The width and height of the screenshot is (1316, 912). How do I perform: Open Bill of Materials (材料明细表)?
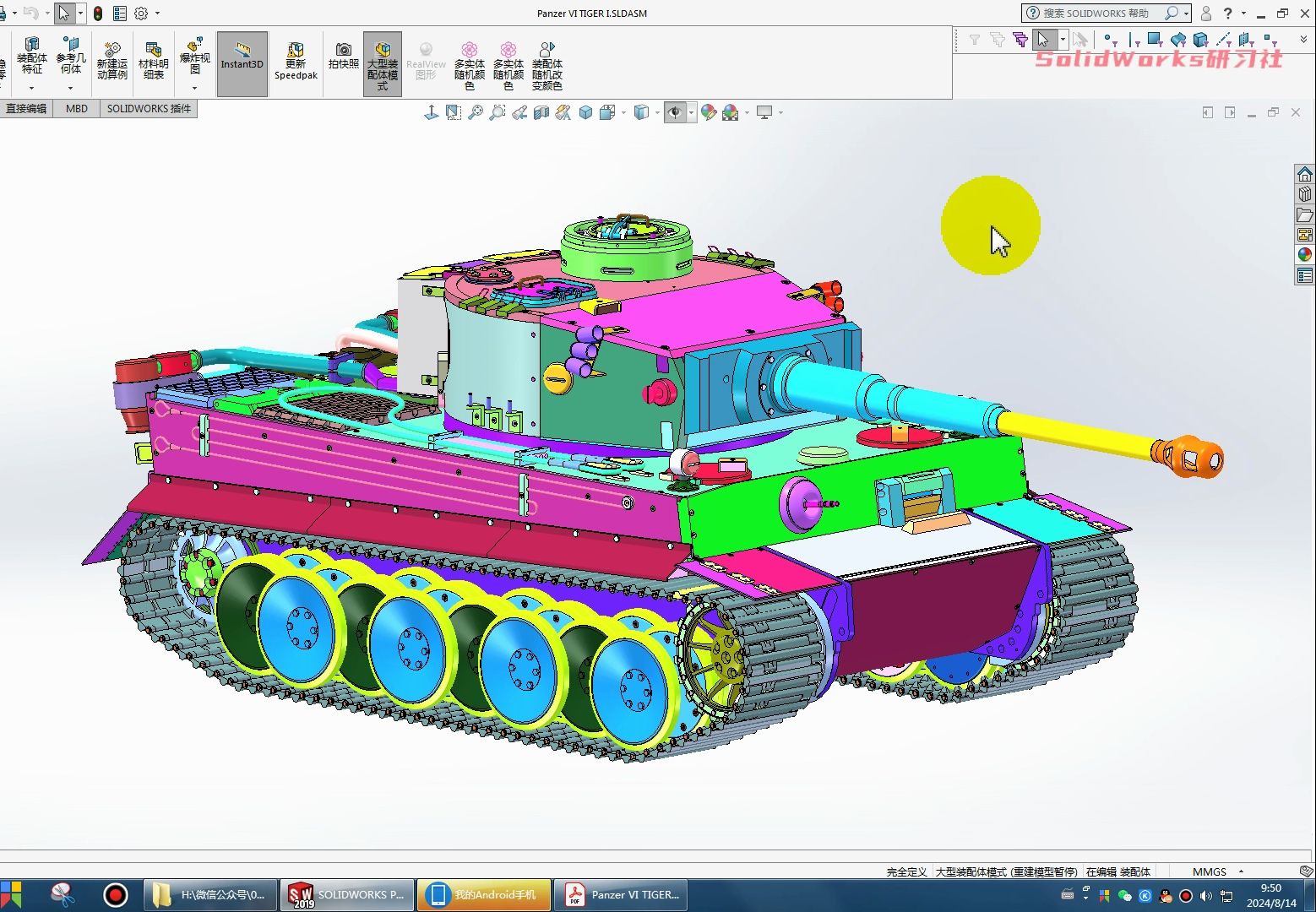tap(153, 61)
